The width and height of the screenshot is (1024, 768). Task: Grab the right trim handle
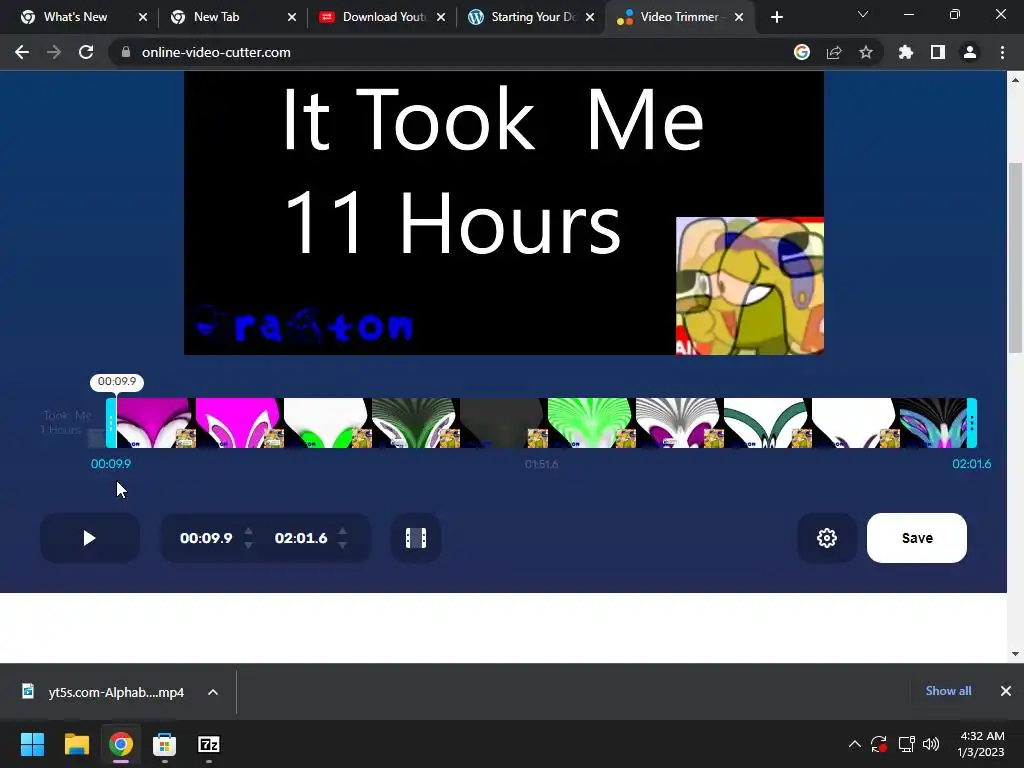click(x=972, y=423)
